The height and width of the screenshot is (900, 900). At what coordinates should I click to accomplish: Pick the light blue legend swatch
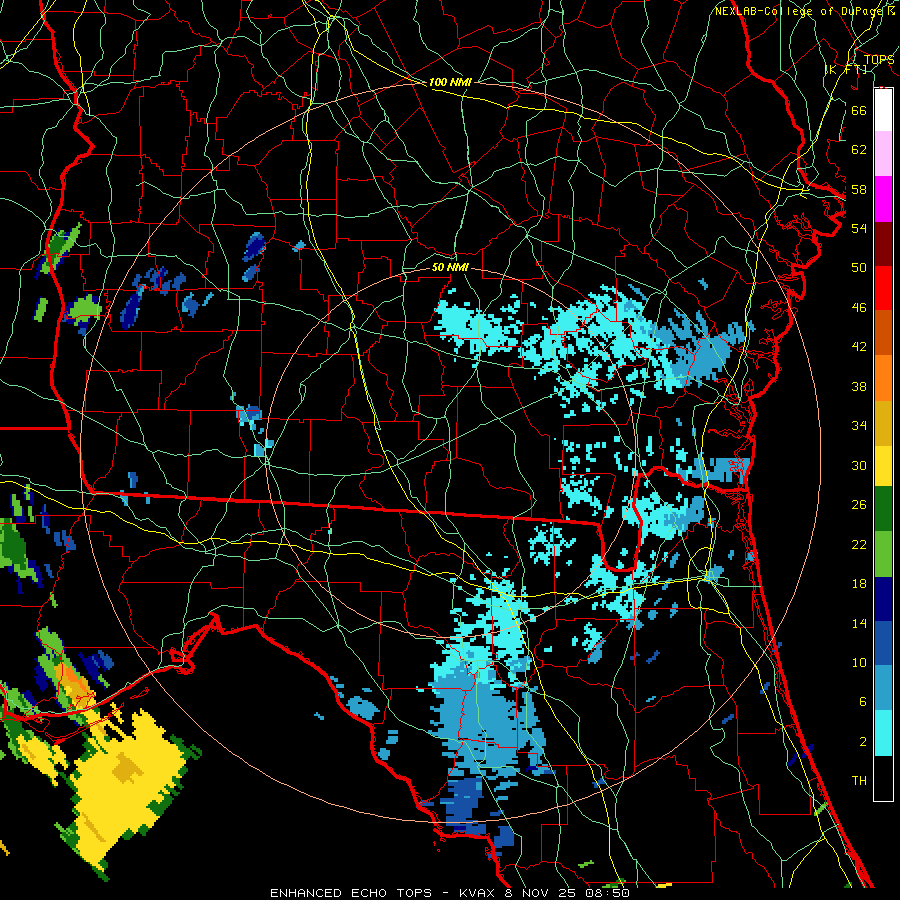point(883,688)
